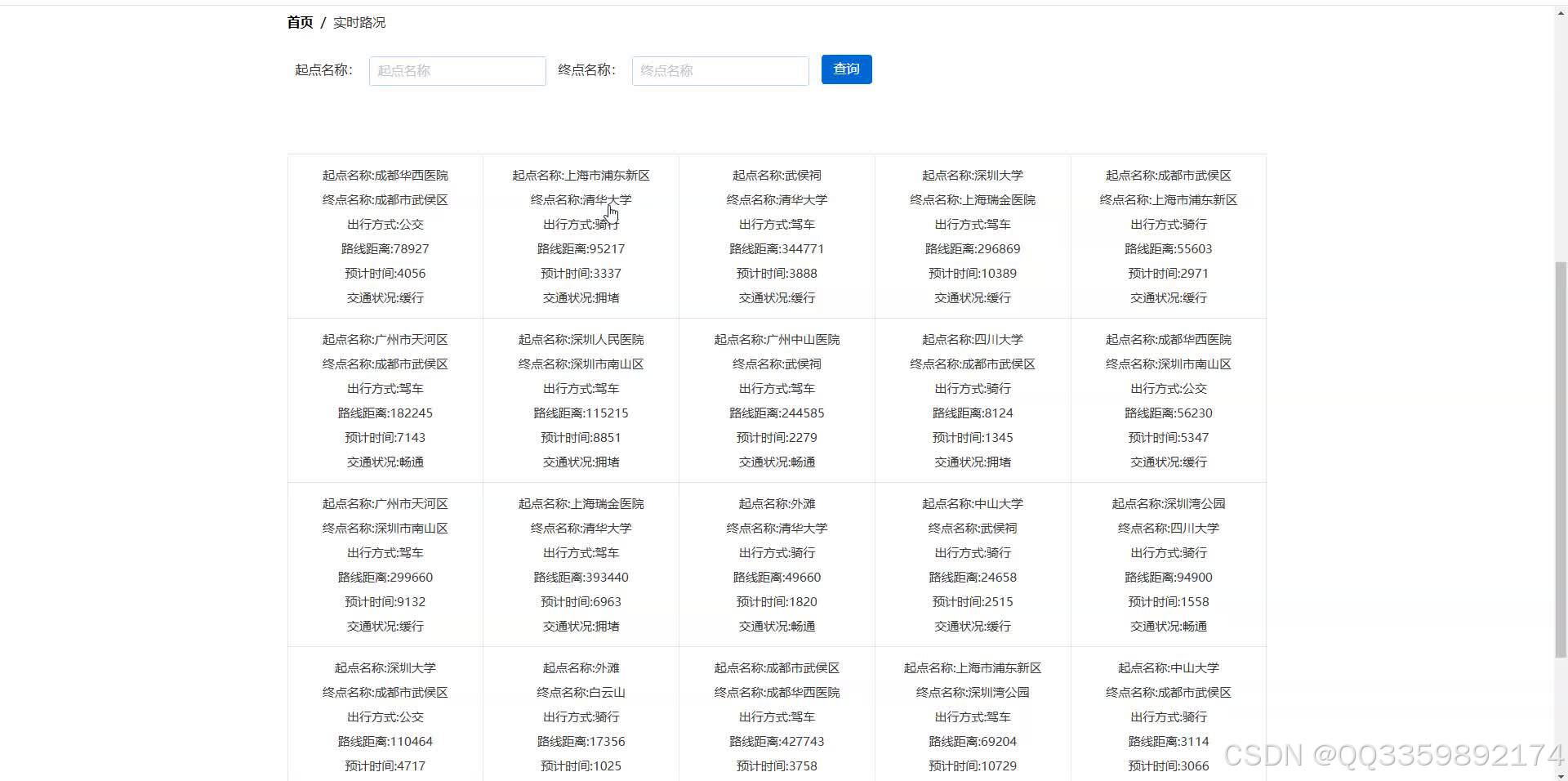Select text 预计时间:3337
The height and width of the screenshot is (781, 1568).
pos(581,274)
